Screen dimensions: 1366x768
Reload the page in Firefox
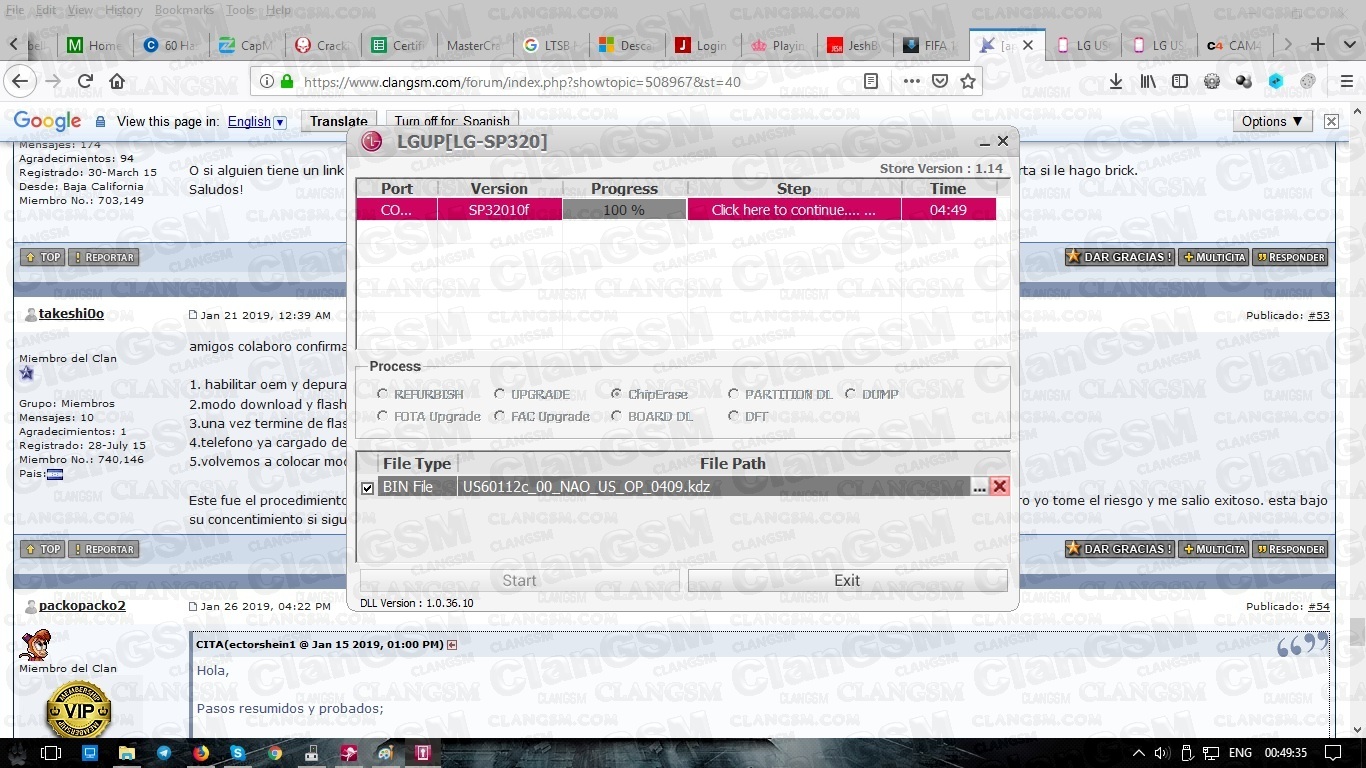tap(85, 82)
